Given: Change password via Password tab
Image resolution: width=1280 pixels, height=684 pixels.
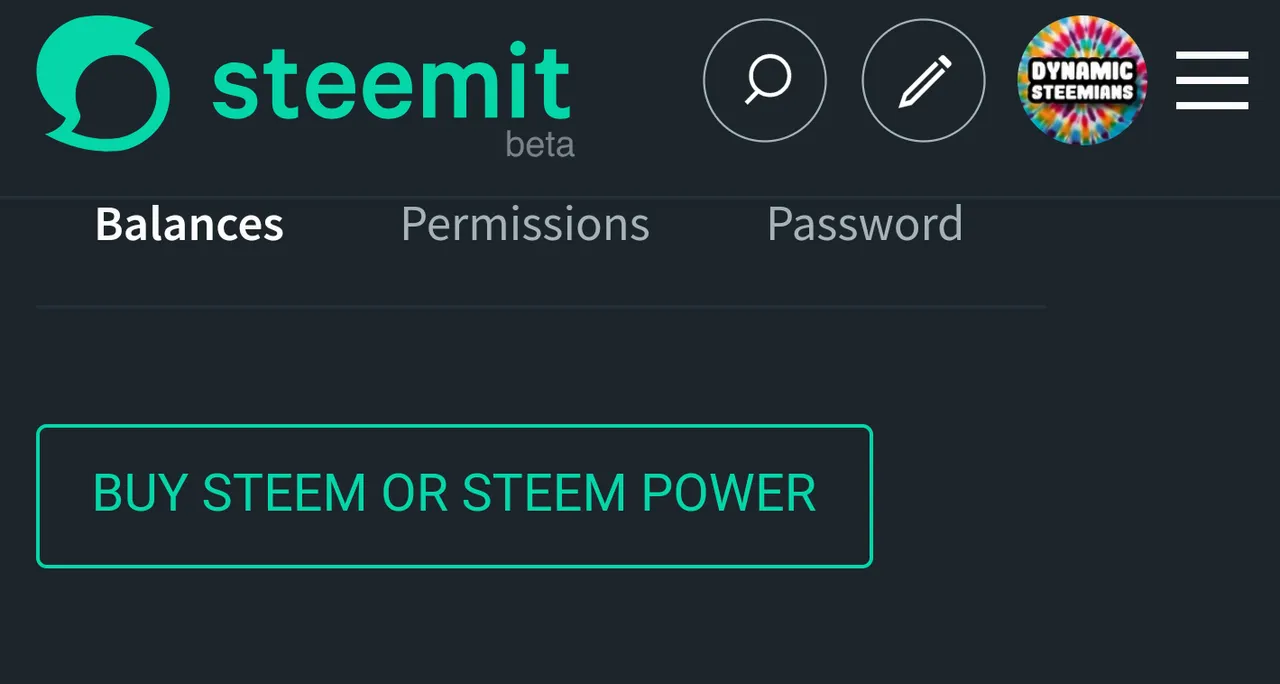Looking at the screenshot, I should (865, 224).
